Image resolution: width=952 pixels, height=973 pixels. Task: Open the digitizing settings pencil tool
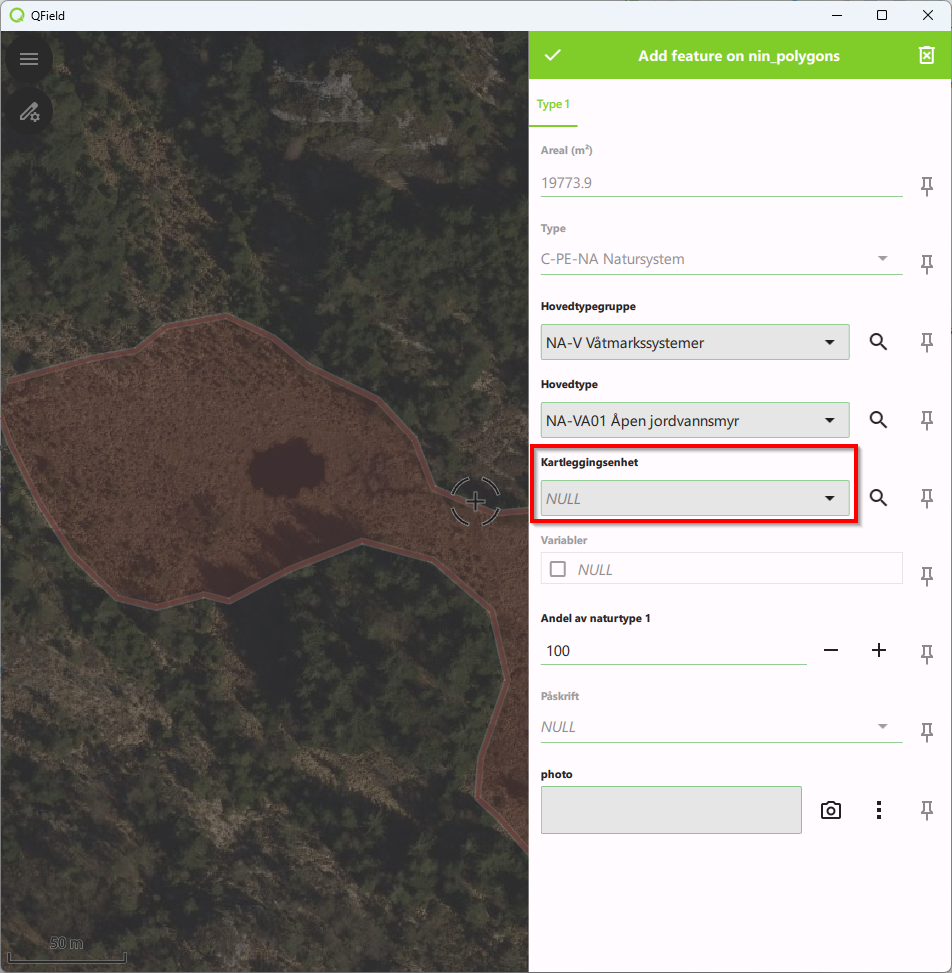tap(29, 111)
